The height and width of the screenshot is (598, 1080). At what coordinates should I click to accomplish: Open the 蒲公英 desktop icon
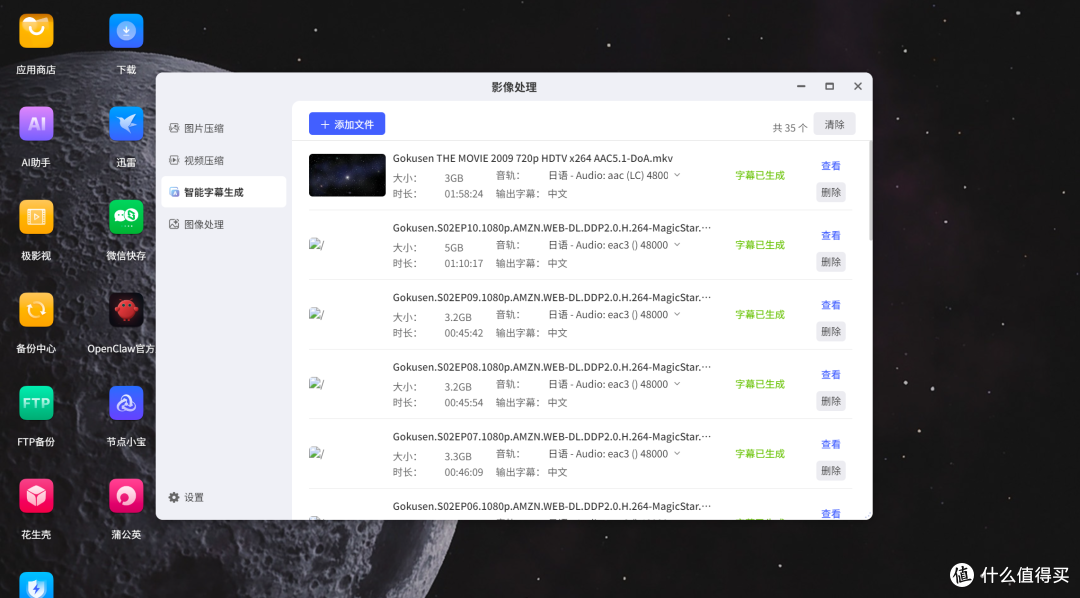tap(126, 496)
